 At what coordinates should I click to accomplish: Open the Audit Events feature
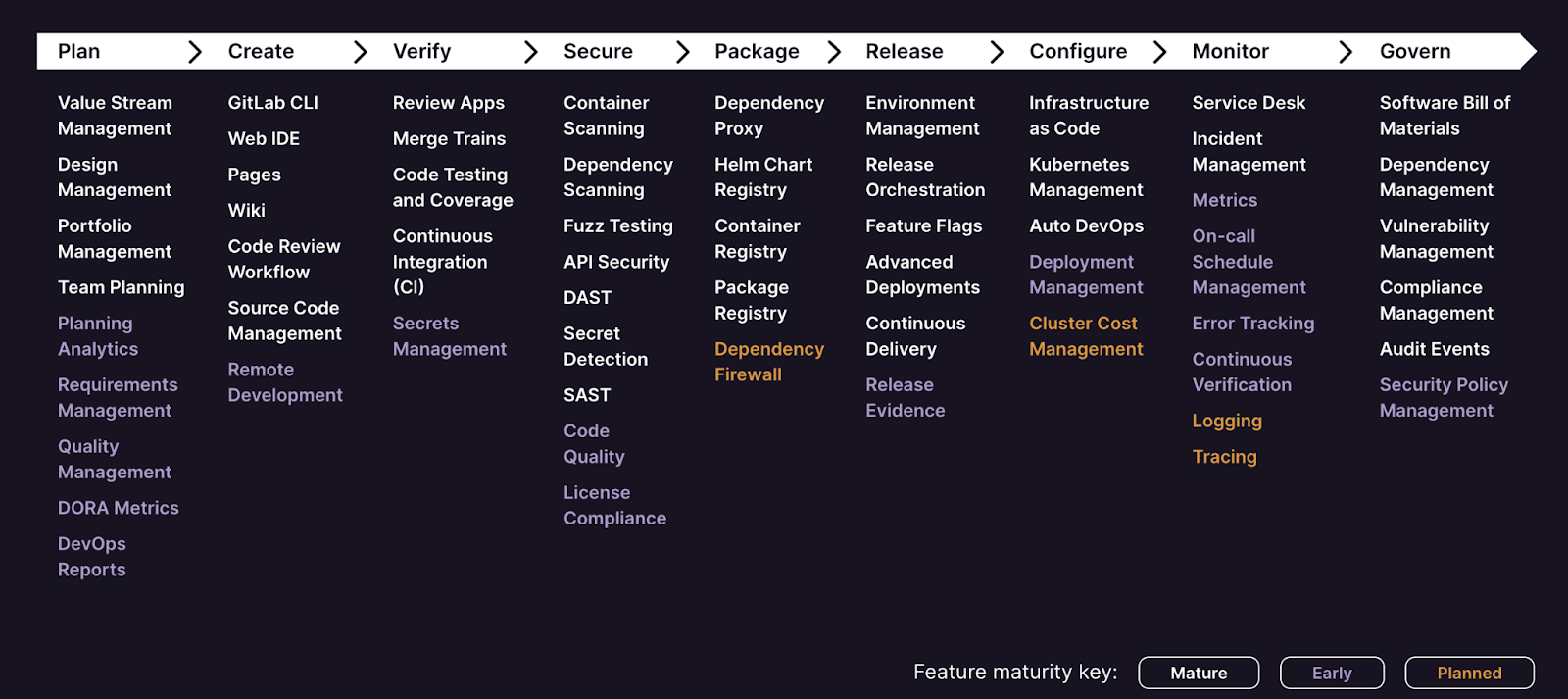(x=1434, y=349)
